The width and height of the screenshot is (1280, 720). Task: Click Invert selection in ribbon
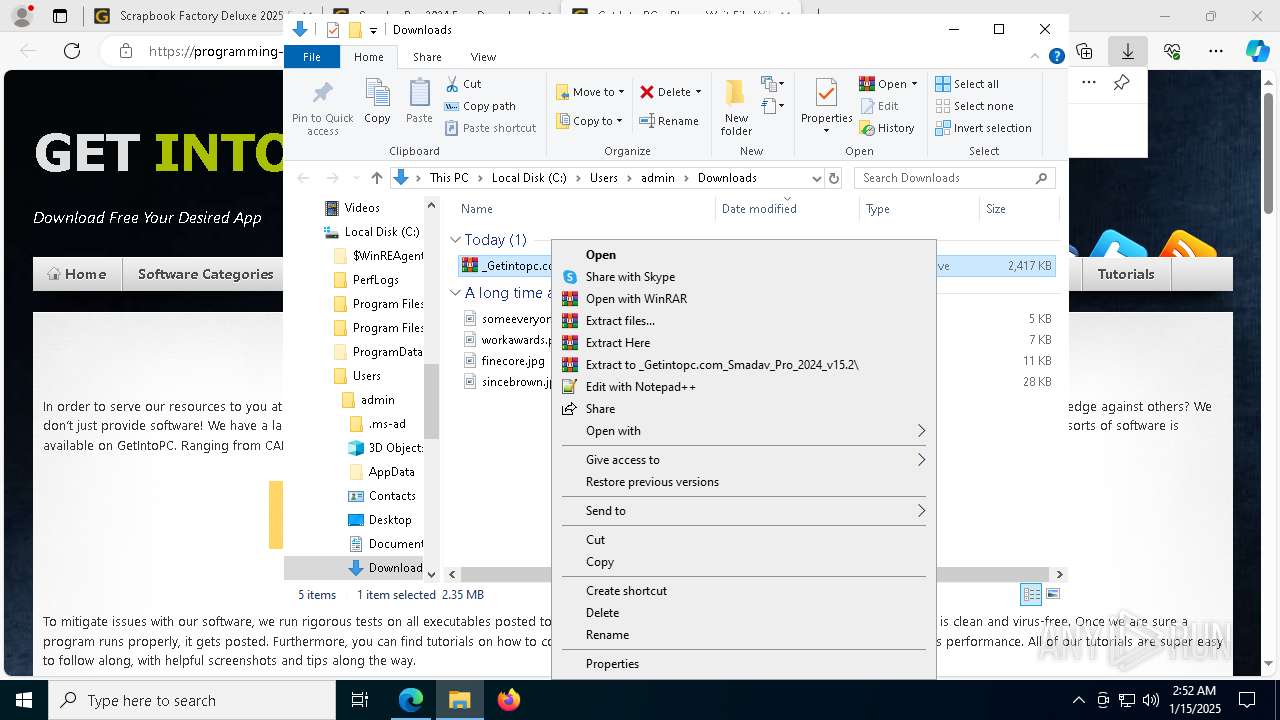983,128
